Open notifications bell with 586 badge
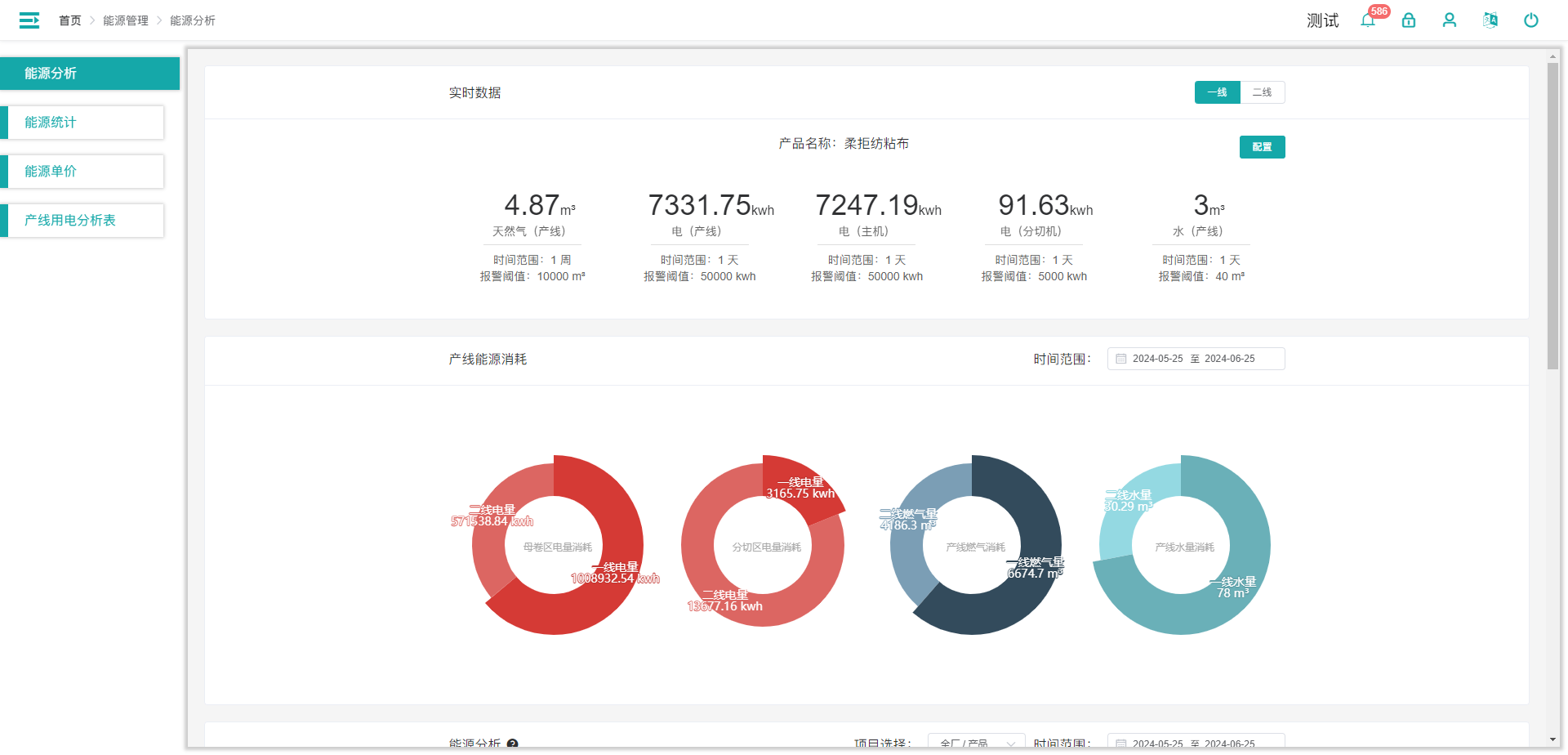Image resolution: width=1568 pixels, height=755 pixels. [1368, 20]
